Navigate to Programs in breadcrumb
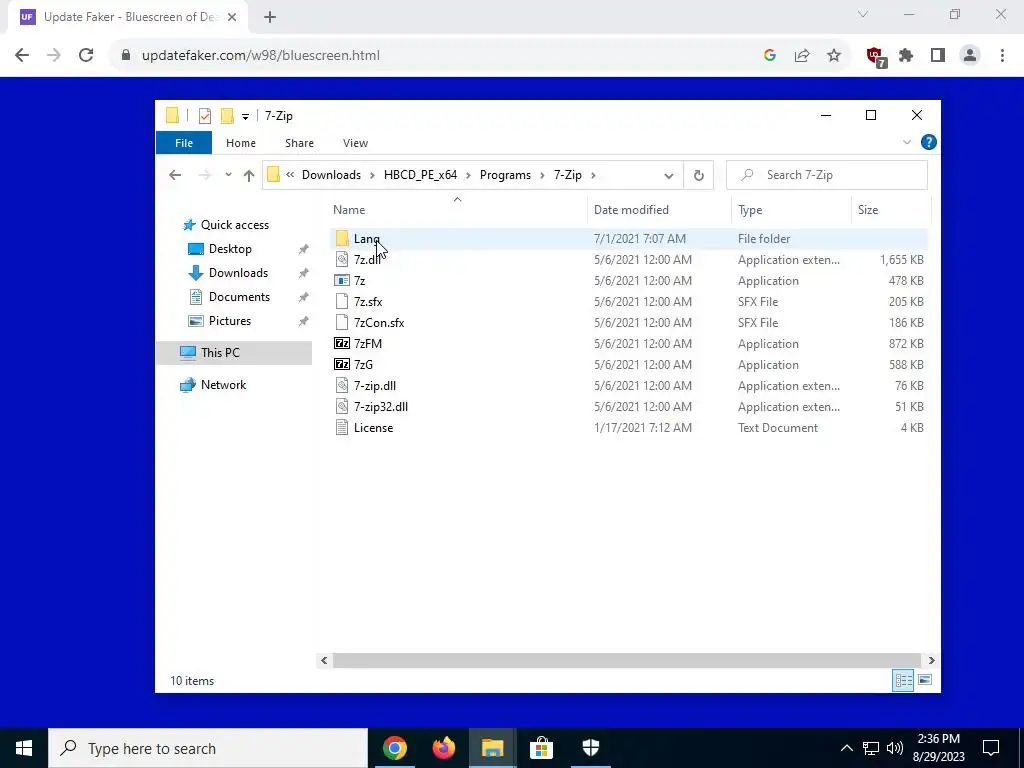 pos(505,175)
